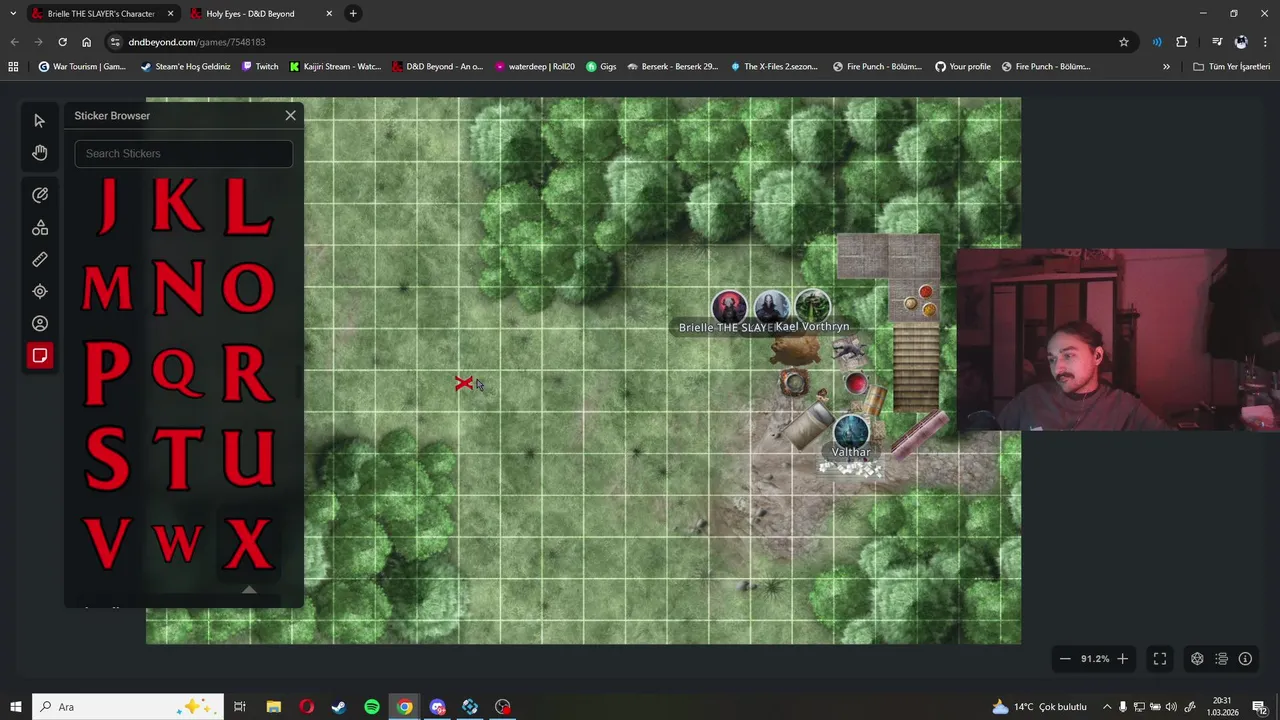Pick the letter X sticker
The image size is (1280, 720).
tap(248, 543)
